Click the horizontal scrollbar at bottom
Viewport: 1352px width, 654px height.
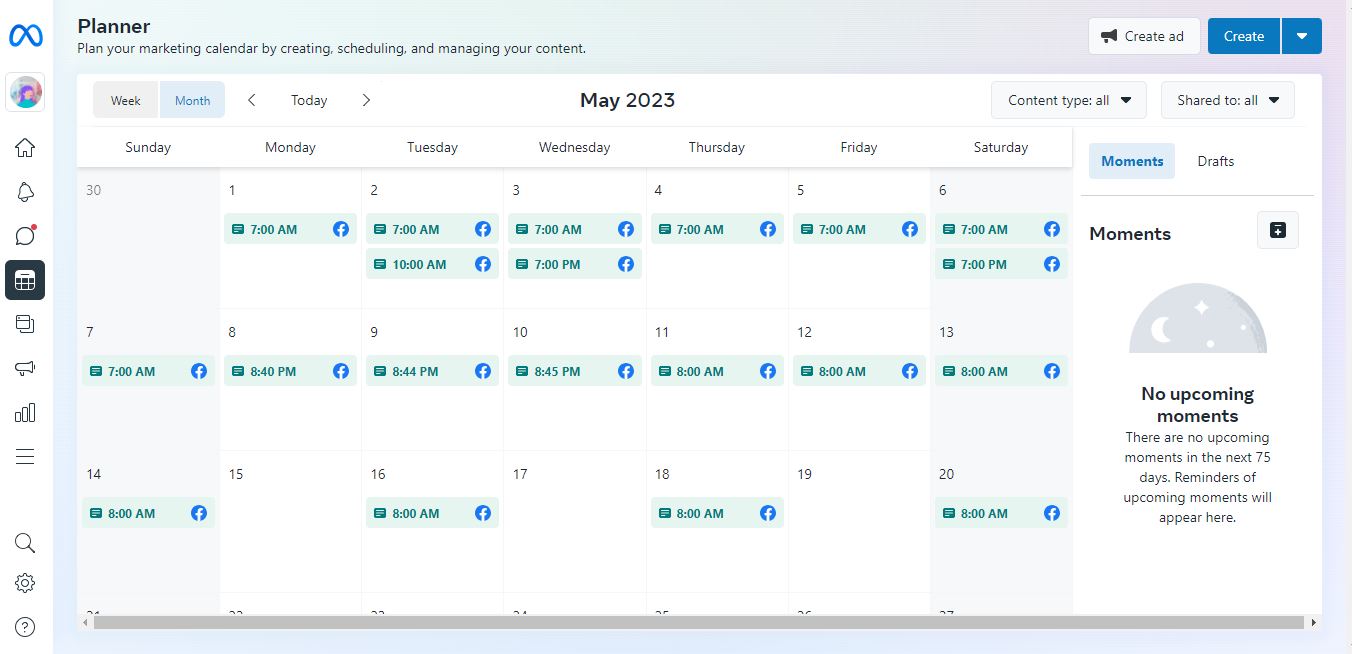pos(698,622)
